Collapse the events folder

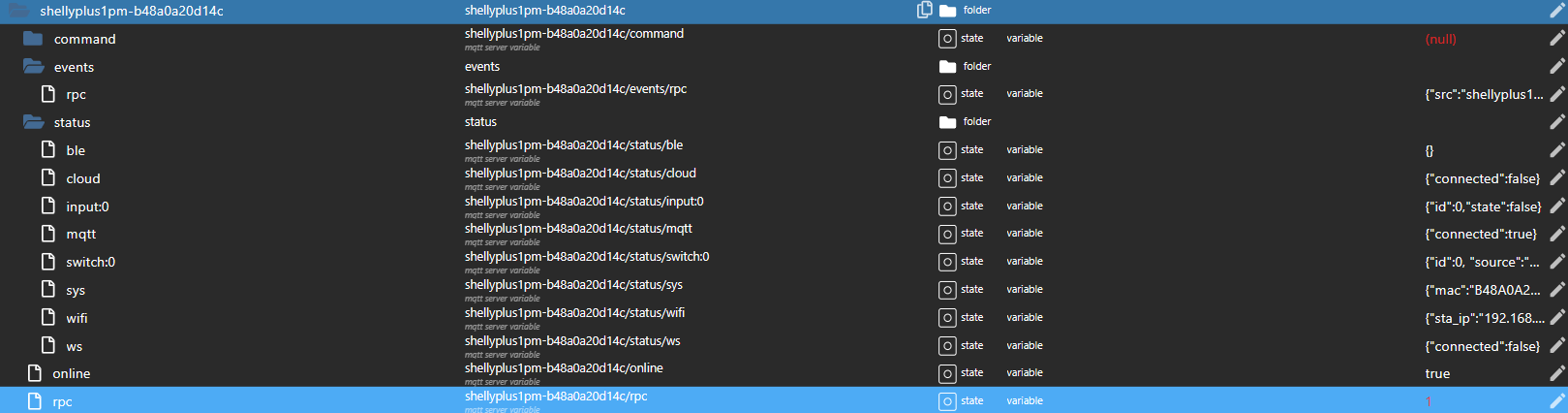(34, 66)
